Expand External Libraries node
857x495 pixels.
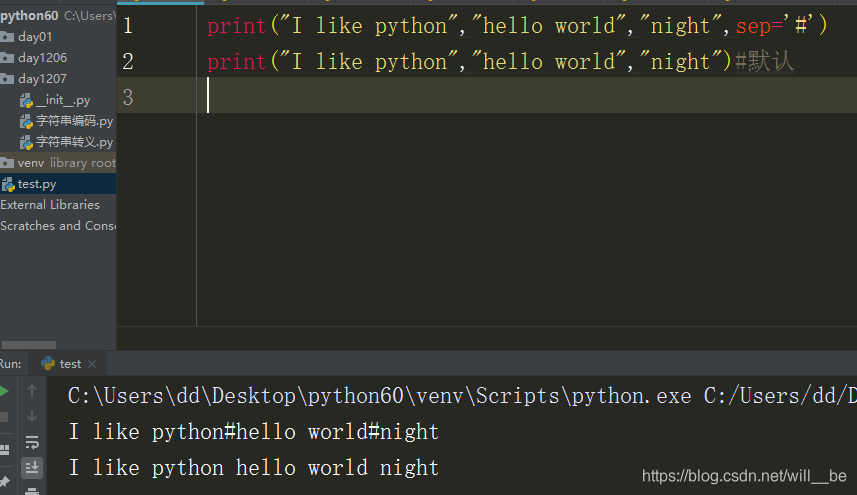click(50, 205)
